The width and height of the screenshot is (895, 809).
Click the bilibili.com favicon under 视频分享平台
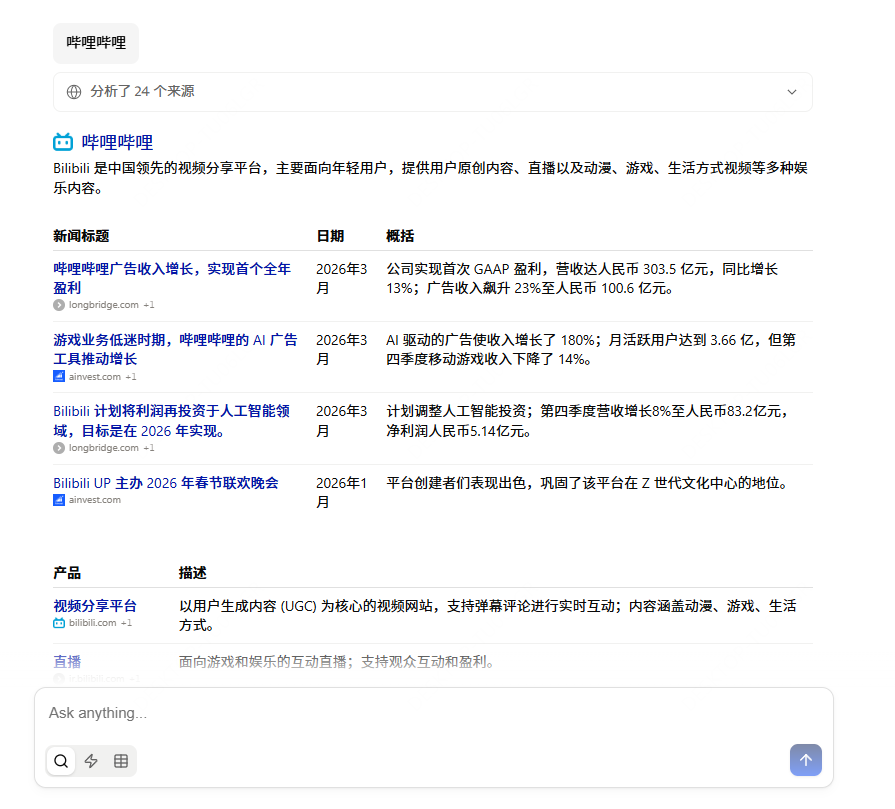tap(58, 622)
